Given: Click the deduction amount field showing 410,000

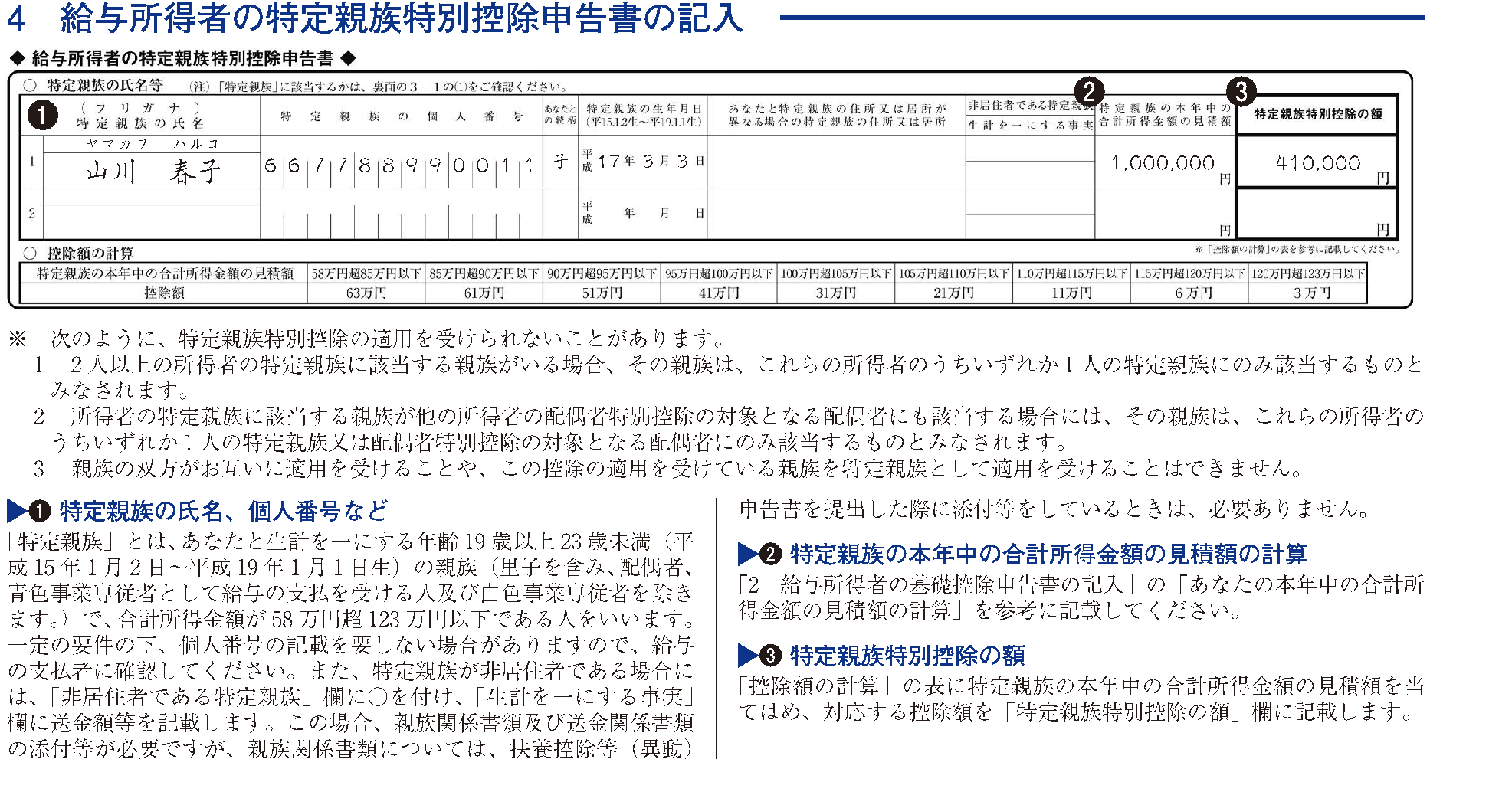Looking at the screenshot, I should pos(1317,163).
